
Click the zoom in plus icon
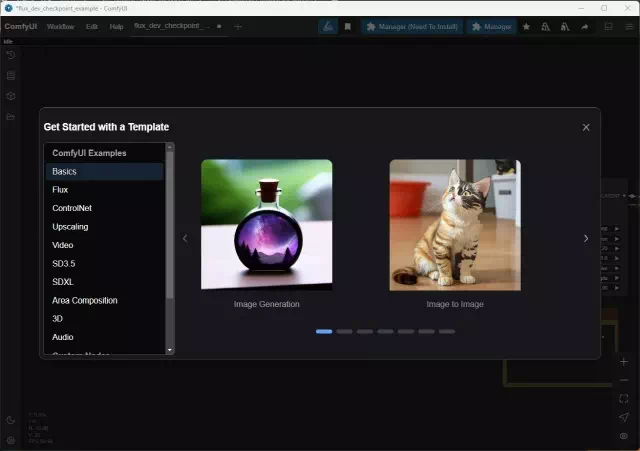click(x=623, y=361)
